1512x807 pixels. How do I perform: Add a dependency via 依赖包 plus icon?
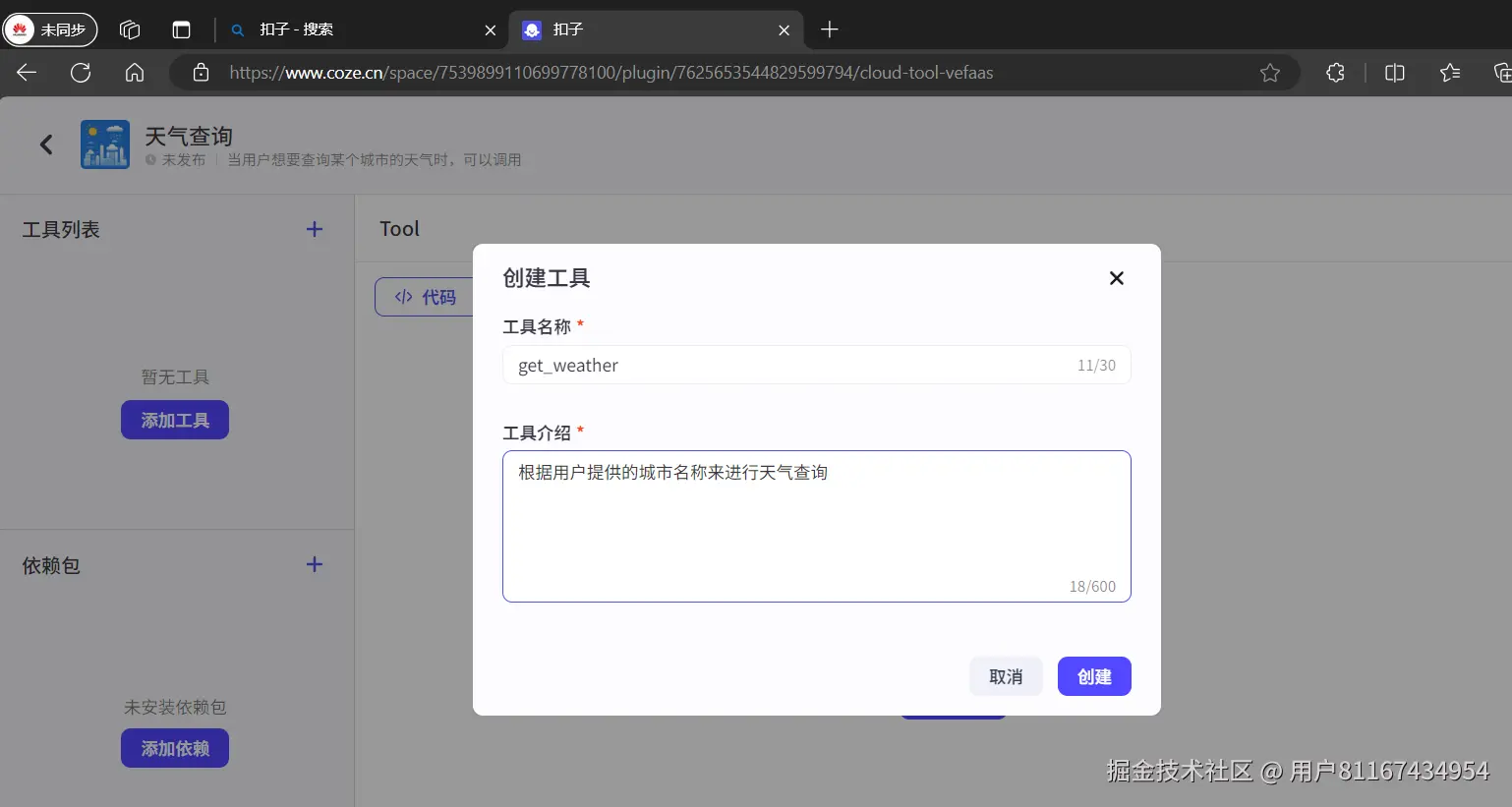(x=315, y=564)
